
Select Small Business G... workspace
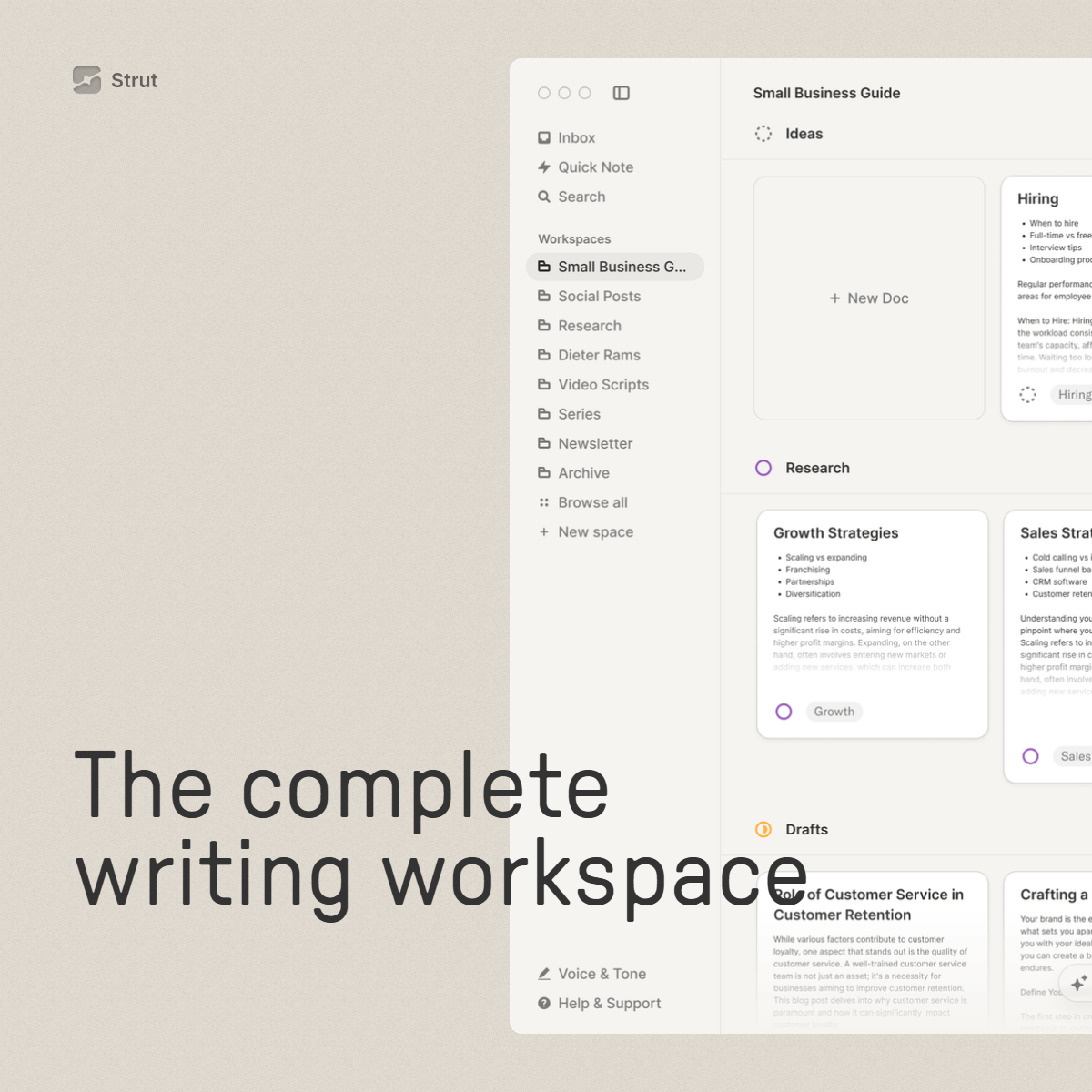[x=615, y=267]
